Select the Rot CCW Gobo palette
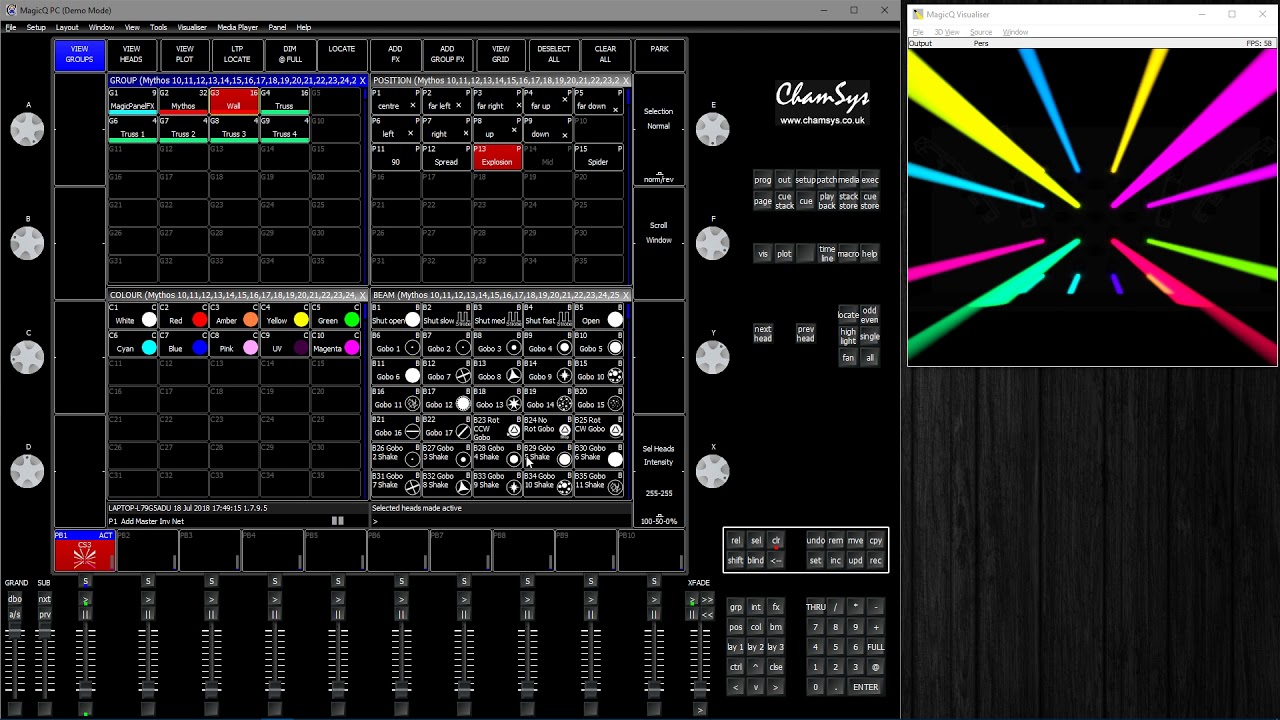Viewport: 1280px width, 720px height. pyautogui.click(x=497, y=428)
